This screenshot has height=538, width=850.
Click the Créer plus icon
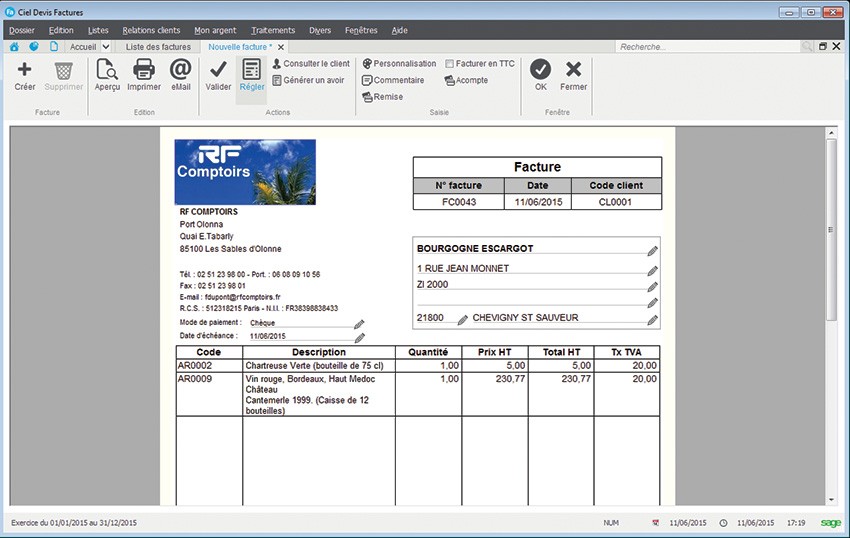[x=25, y=71]
